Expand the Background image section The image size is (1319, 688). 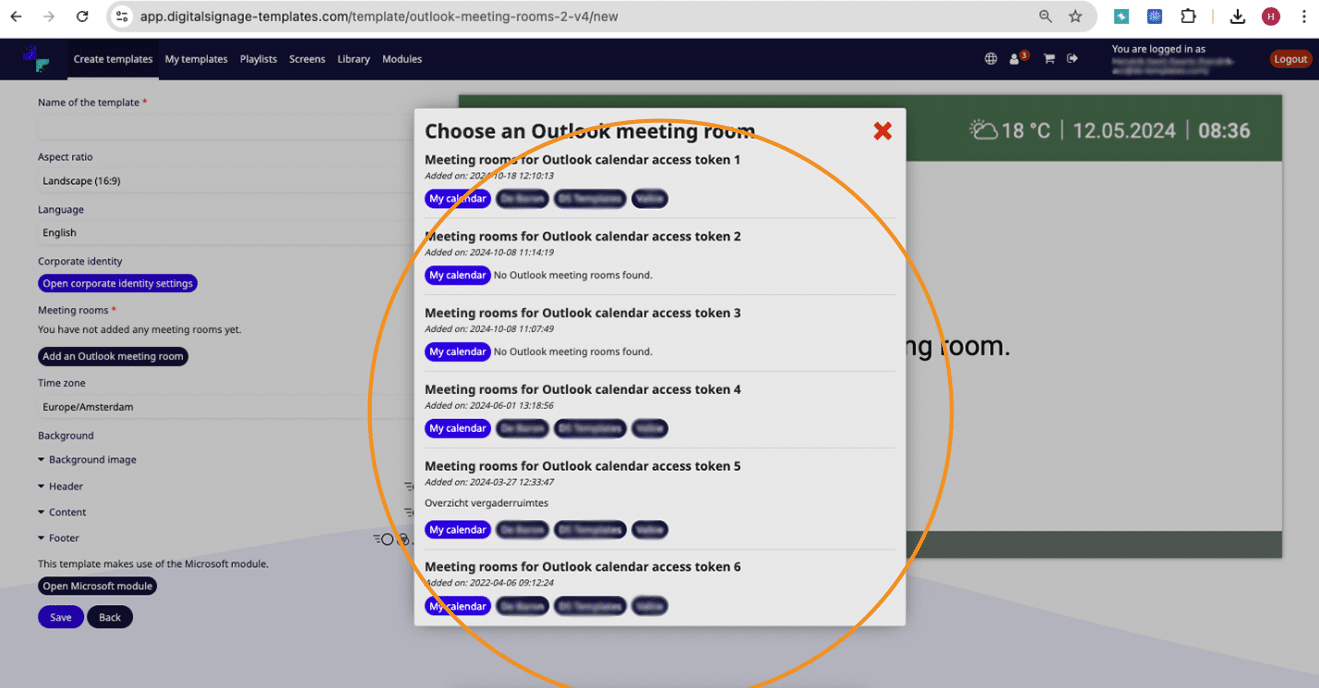pyautogui.click(x=87, y=460)
